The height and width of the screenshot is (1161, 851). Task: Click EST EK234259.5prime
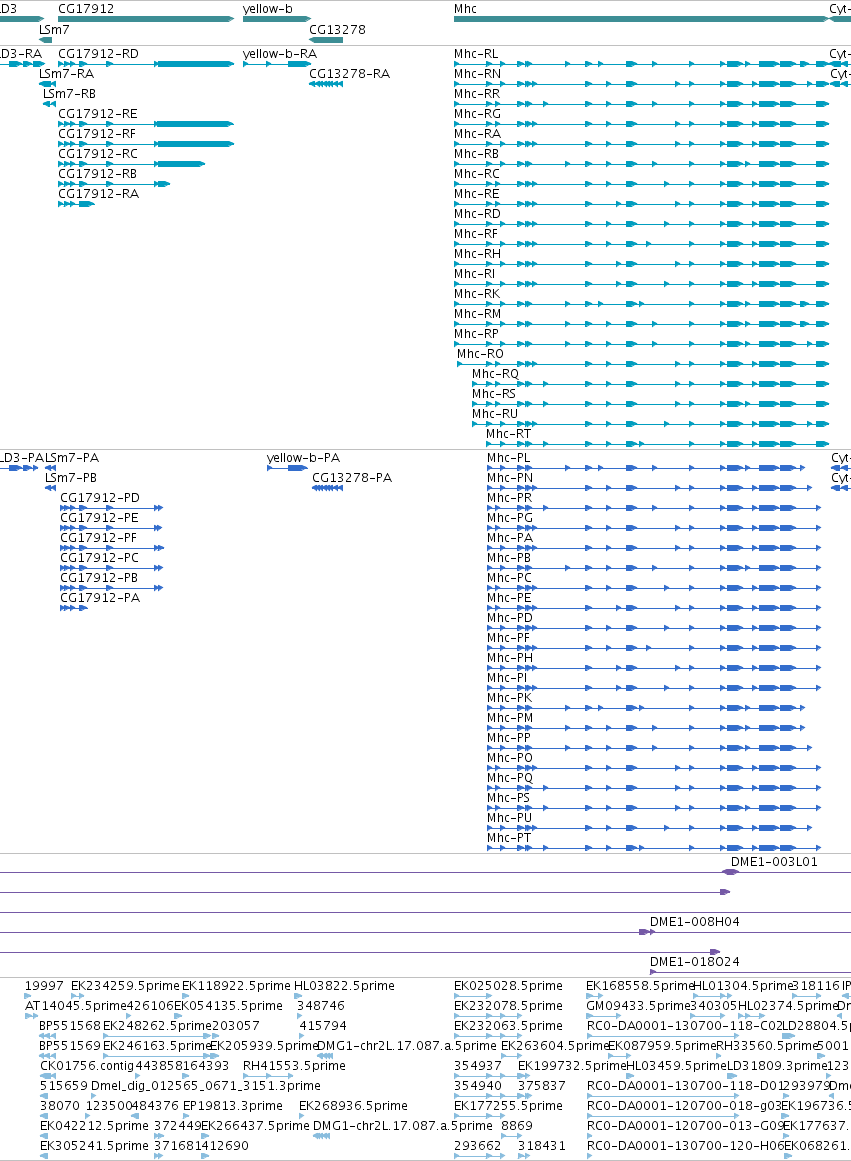point(125,986)
